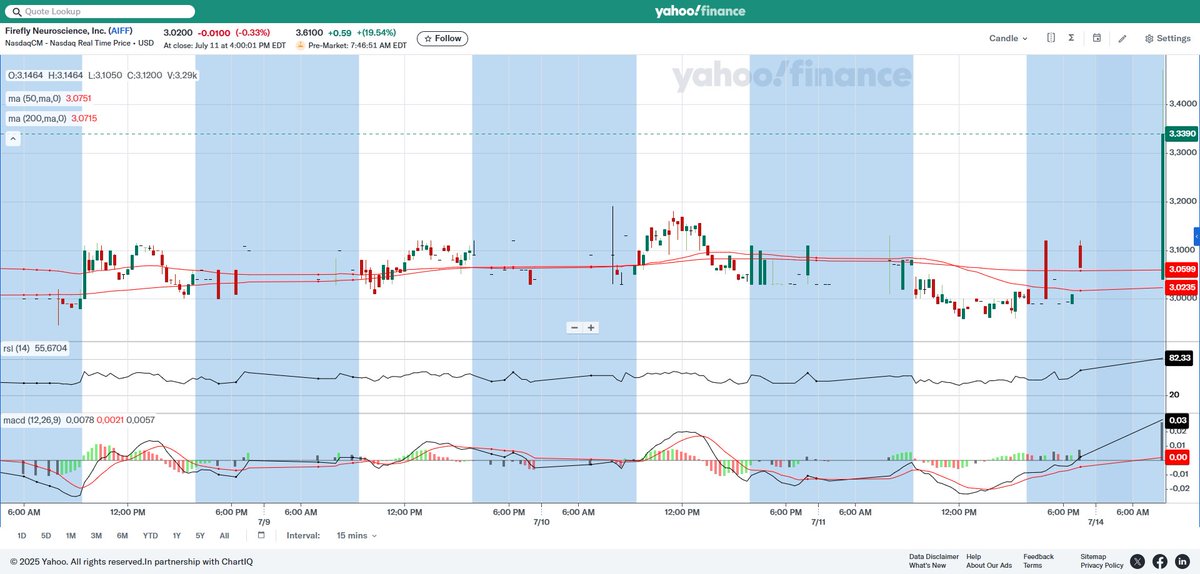Open the Candle chart type dropdown
Viewport: 1200px width, 574px height.
click(1008, 38)
